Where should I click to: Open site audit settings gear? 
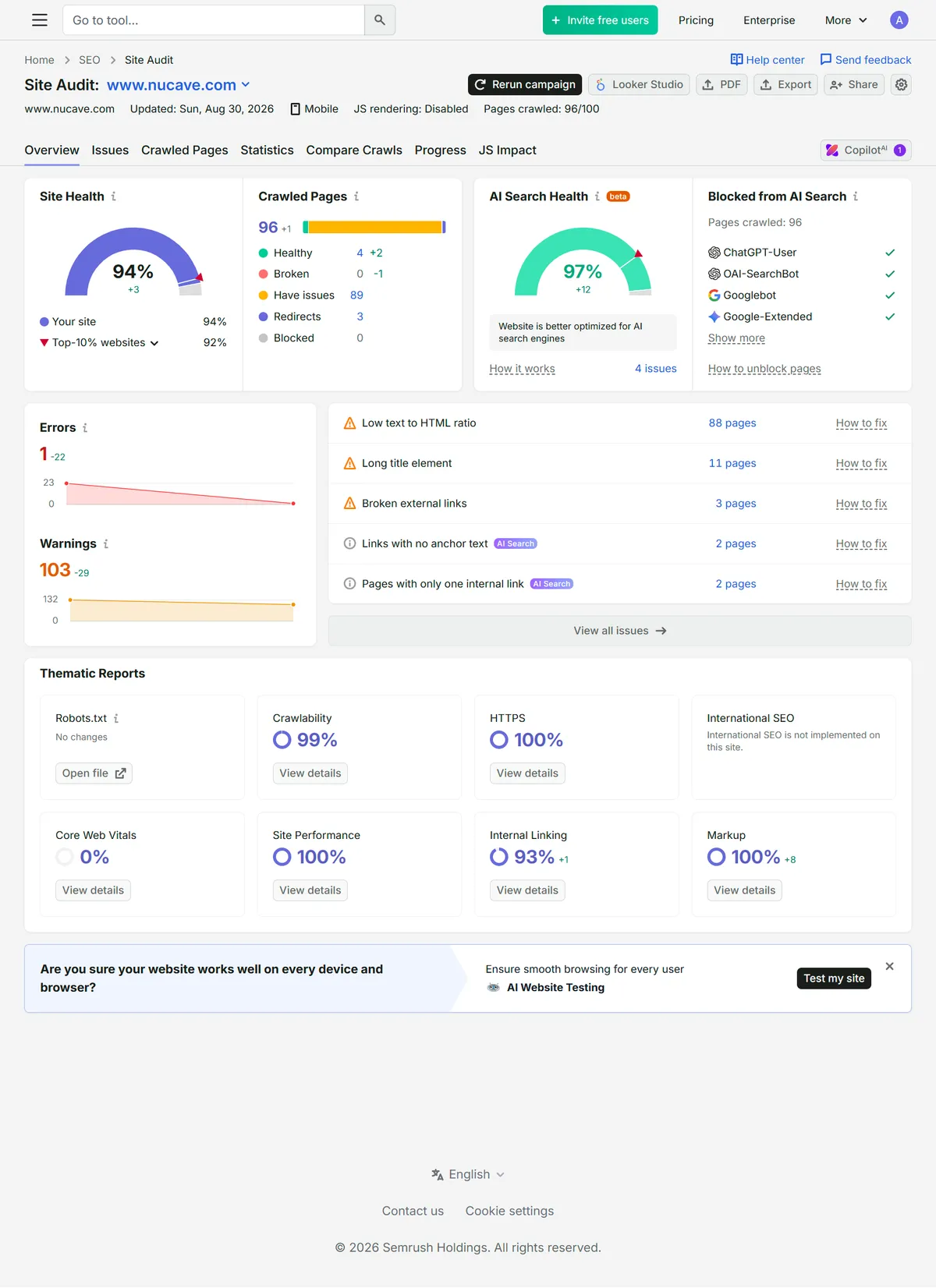click(x=902, y=84)
